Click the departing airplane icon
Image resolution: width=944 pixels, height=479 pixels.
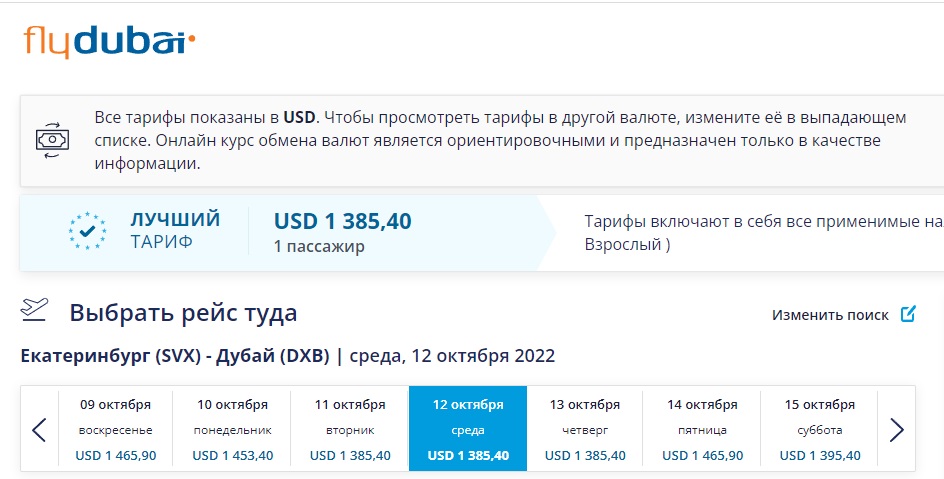coord(34,309)
